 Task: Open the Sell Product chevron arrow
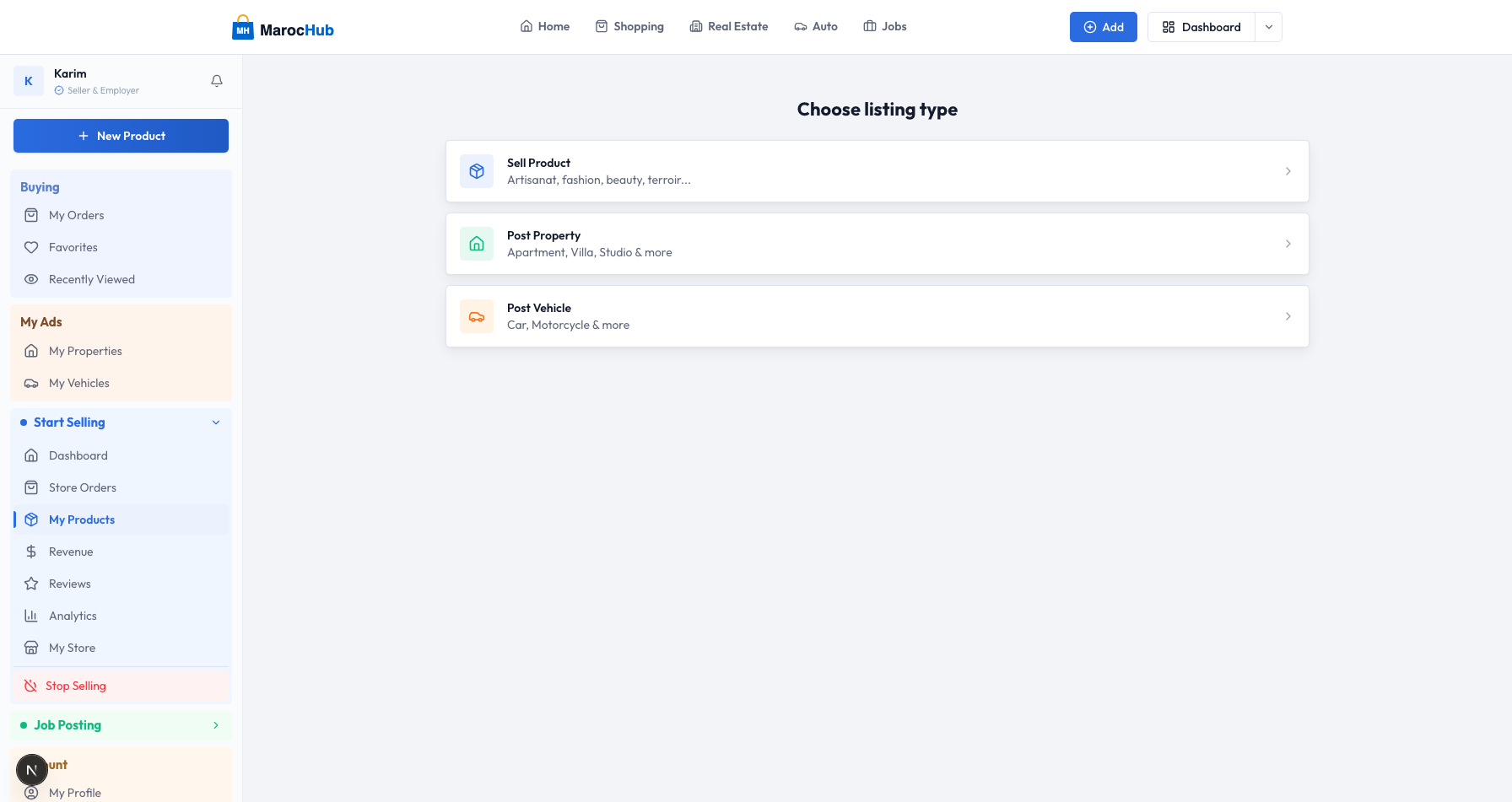pyautogui.click(x=1288, y=171)
